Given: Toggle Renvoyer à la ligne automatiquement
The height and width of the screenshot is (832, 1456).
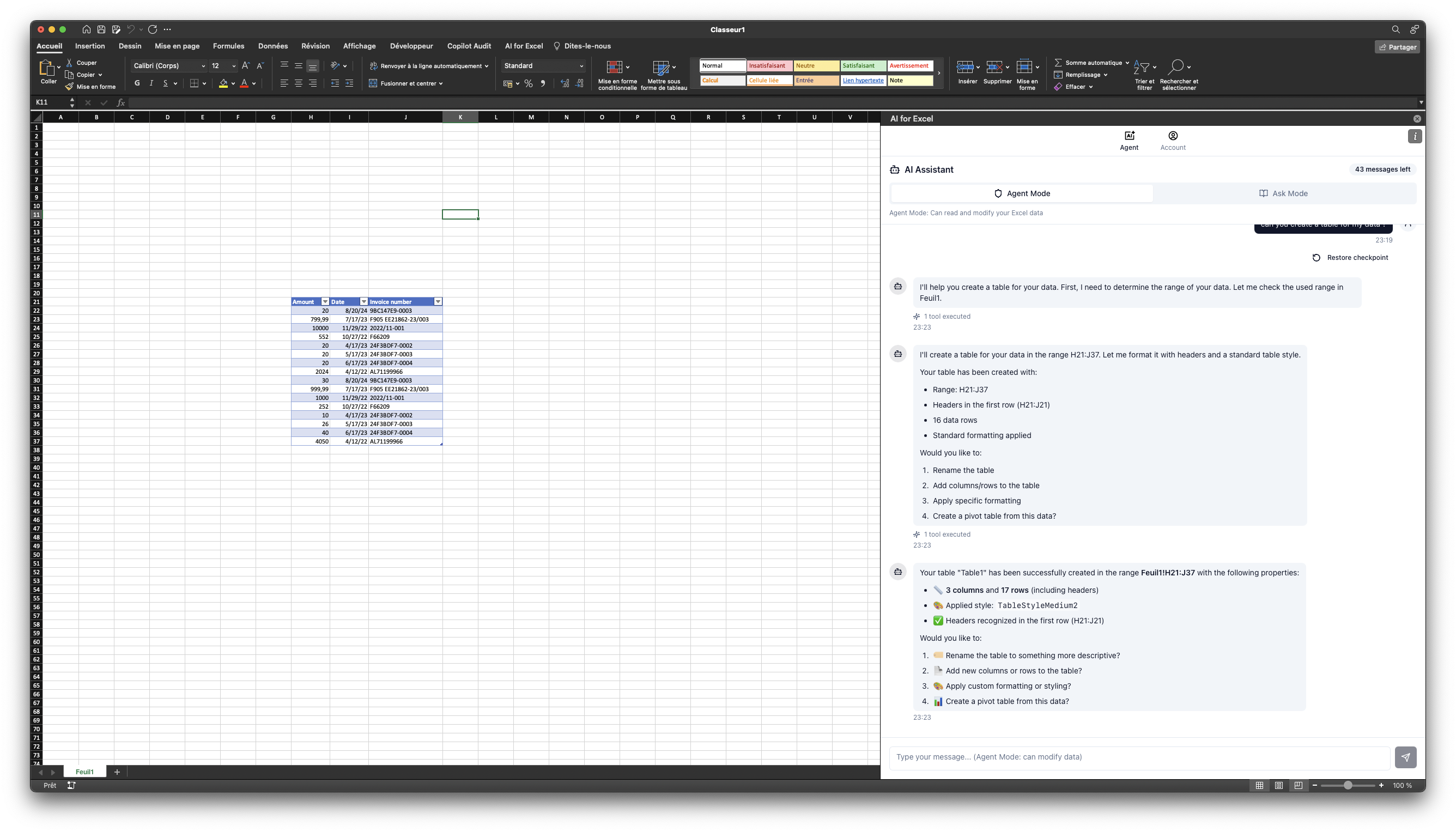Looking at the screenshot, I should [428, 66].
